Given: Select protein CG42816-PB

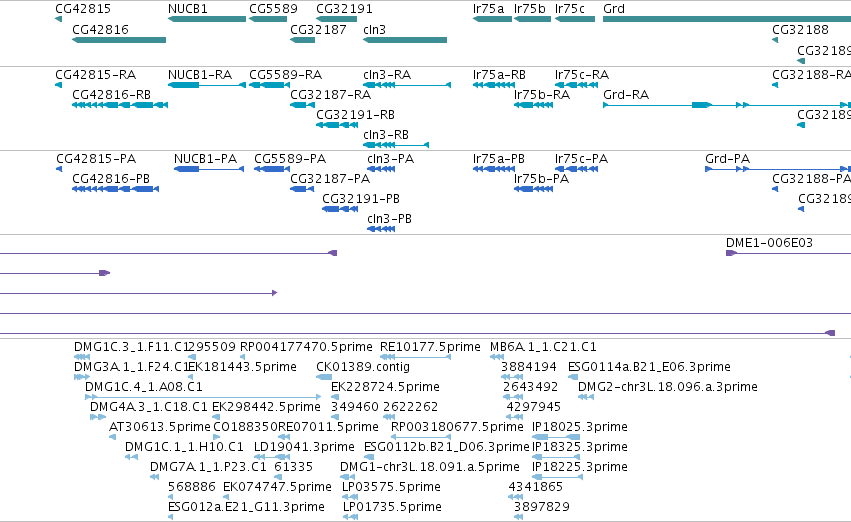Looking at the screenshot, I should click(x=111, y=179).
